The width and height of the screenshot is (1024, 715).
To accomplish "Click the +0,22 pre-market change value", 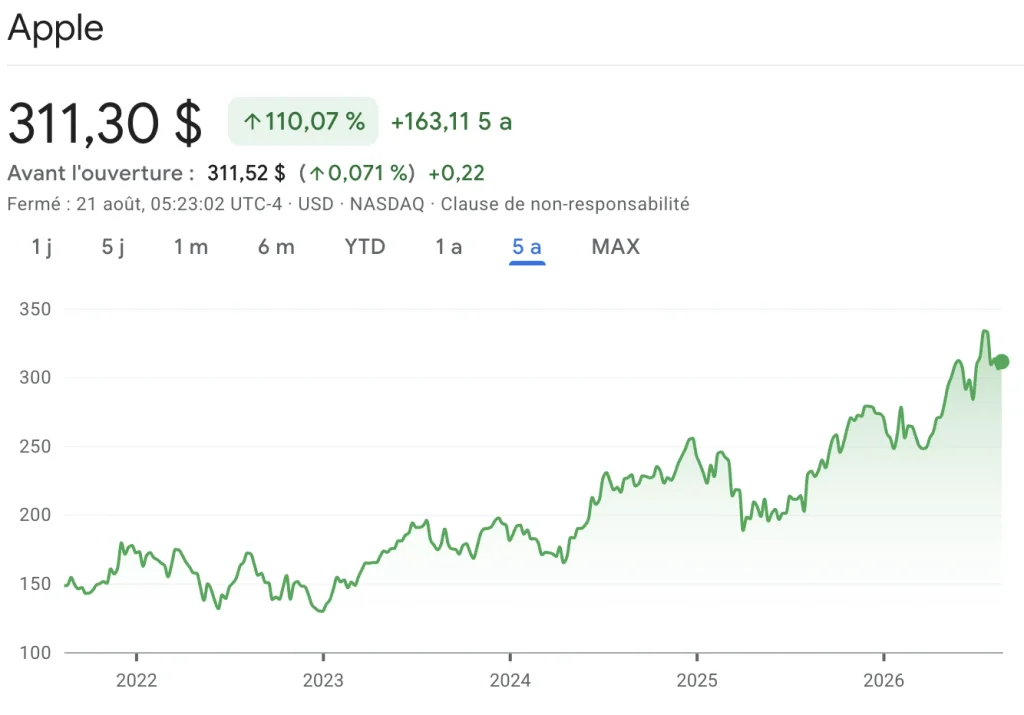I will (x=456, y=173).
